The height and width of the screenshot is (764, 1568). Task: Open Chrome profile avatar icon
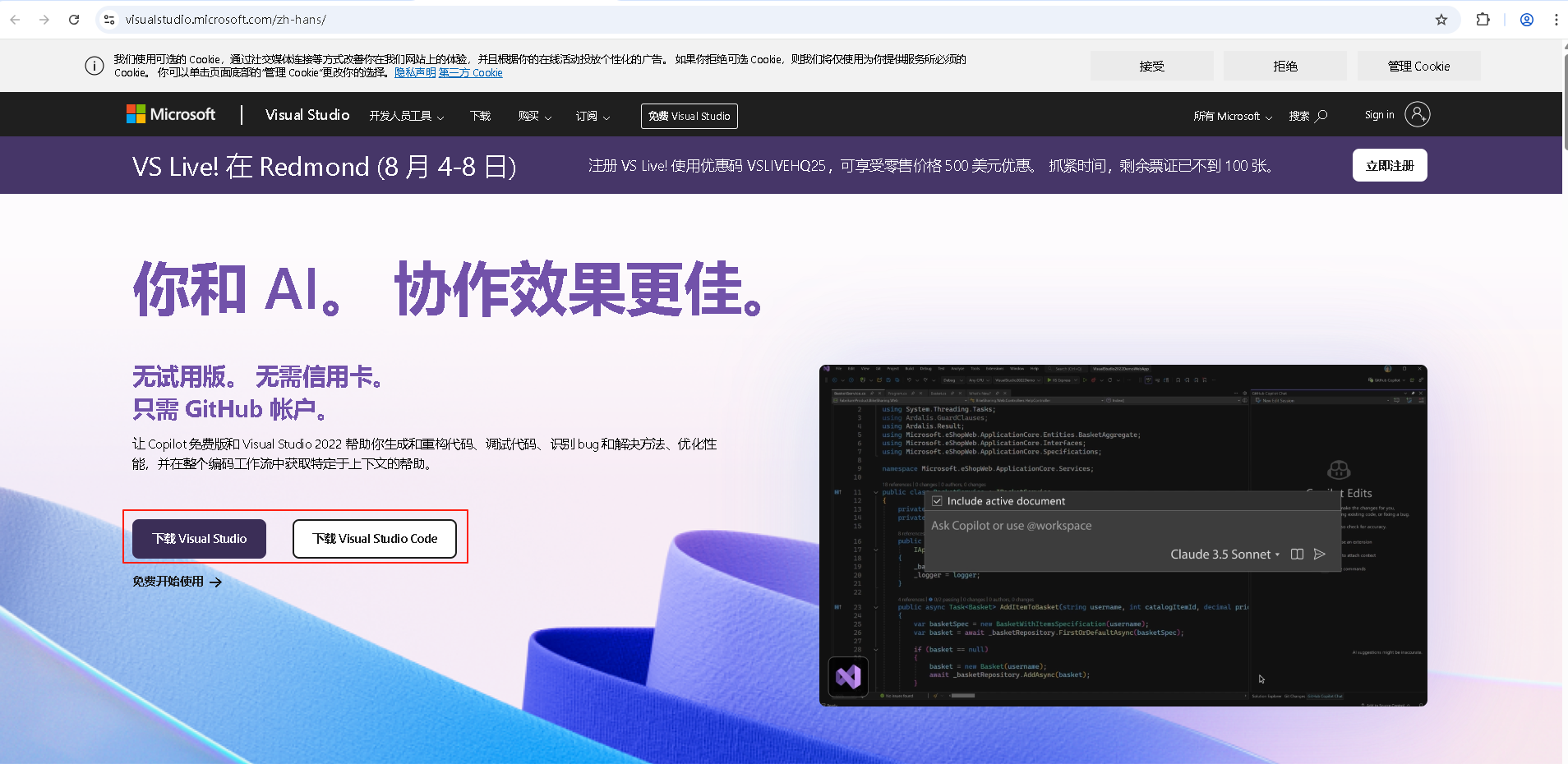pyautogui.click(x=1527, y=20)
